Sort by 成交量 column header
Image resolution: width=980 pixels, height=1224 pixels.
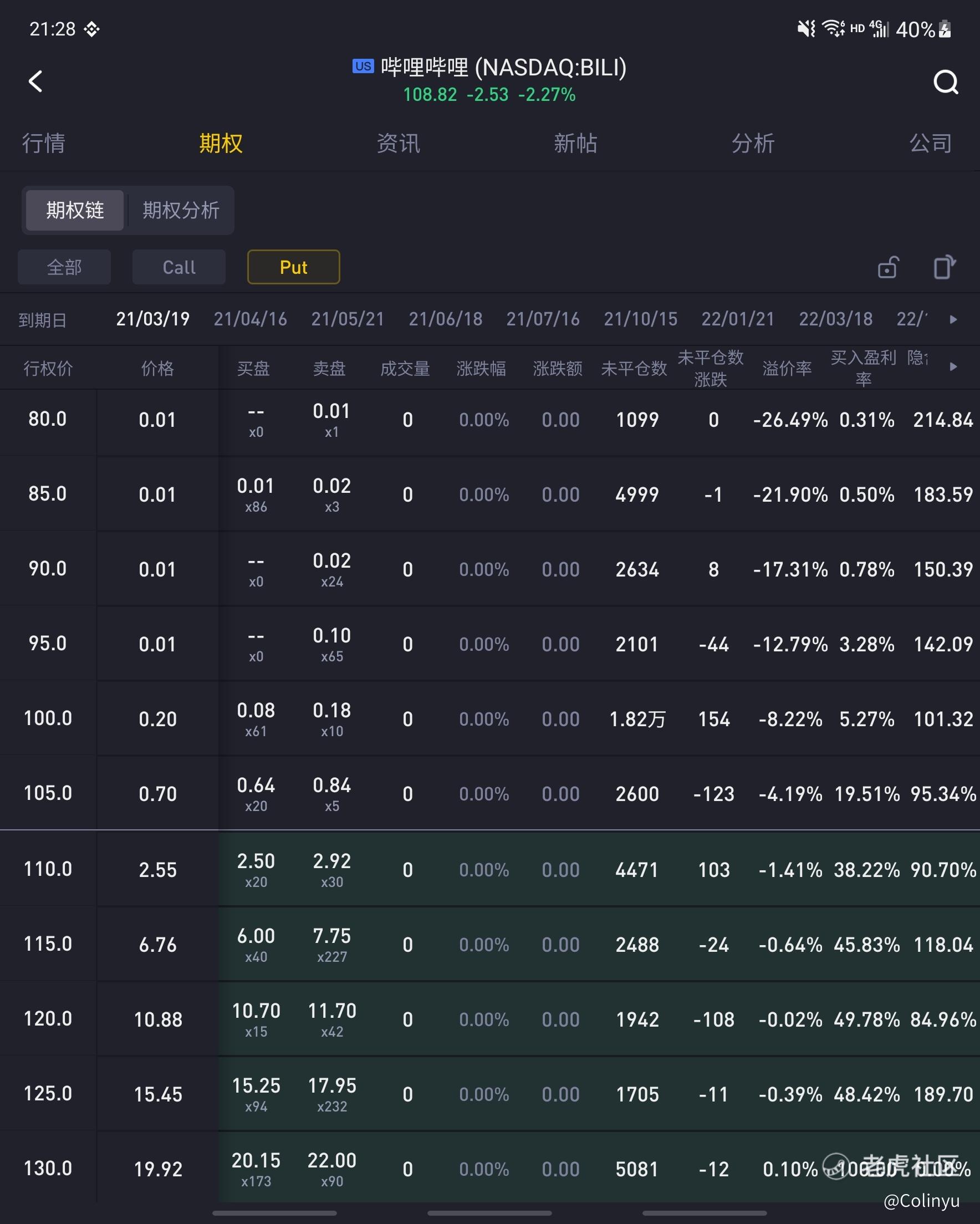[x=405, y=369]
